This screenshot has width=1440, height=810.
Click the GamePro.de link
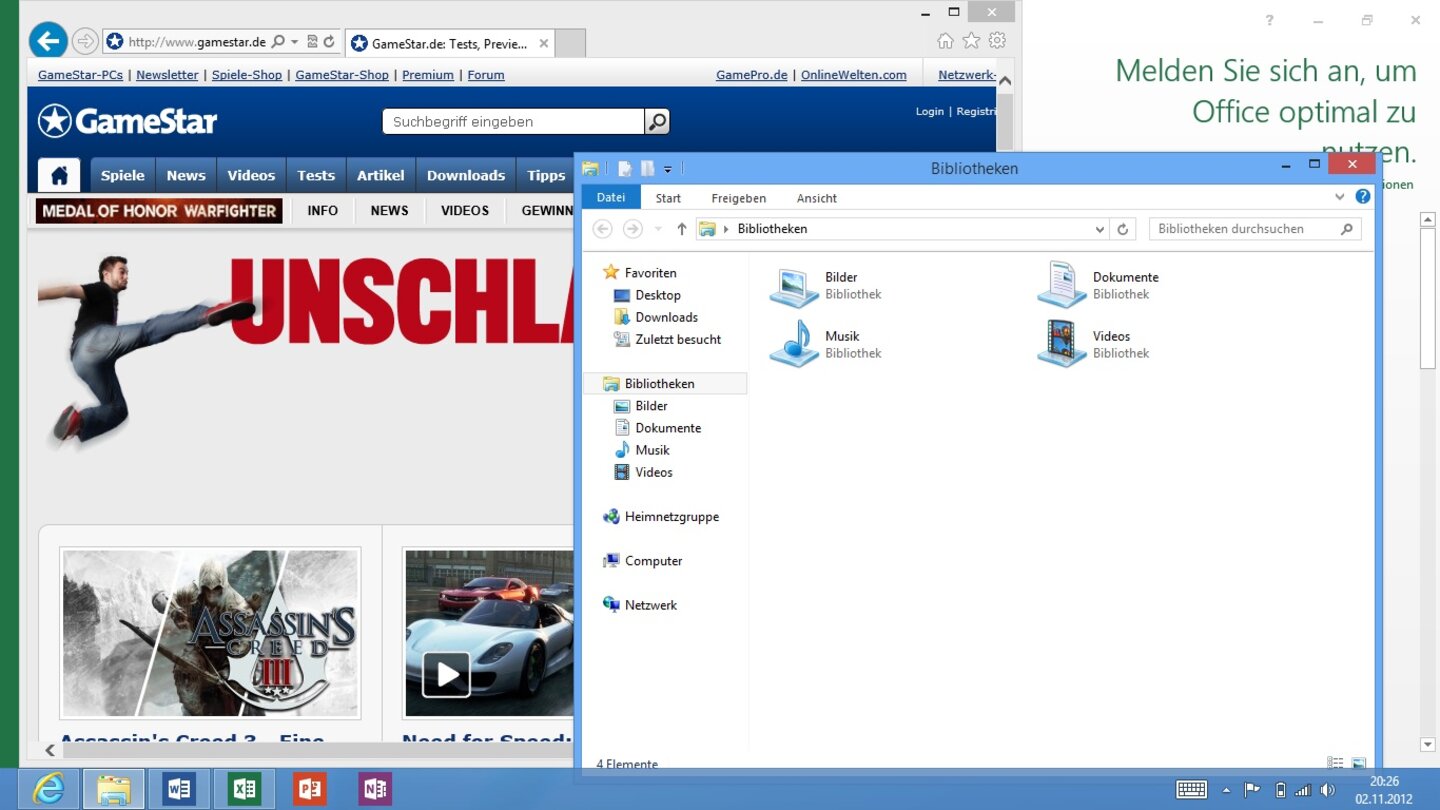tap(752, 75)
